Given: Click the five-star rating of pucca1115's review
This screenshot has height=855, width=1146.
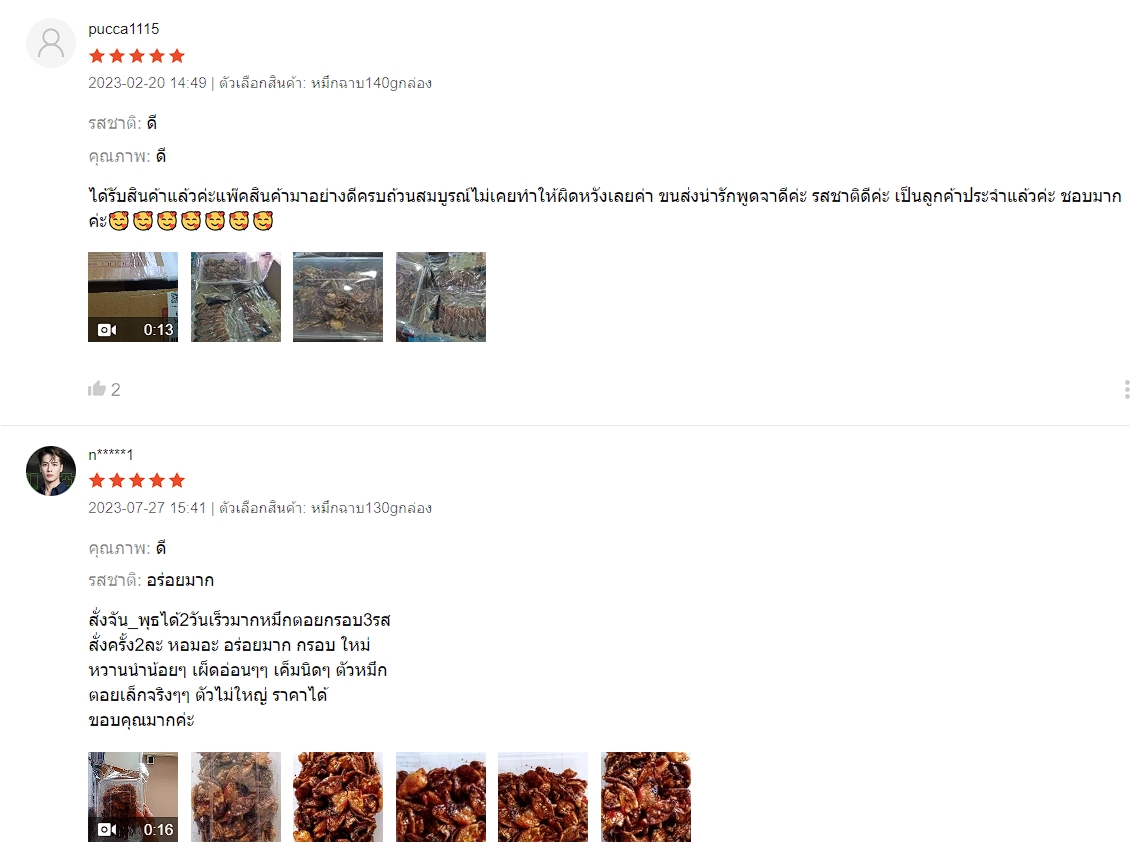Looking at the screenshot, I should click(137, 56).
